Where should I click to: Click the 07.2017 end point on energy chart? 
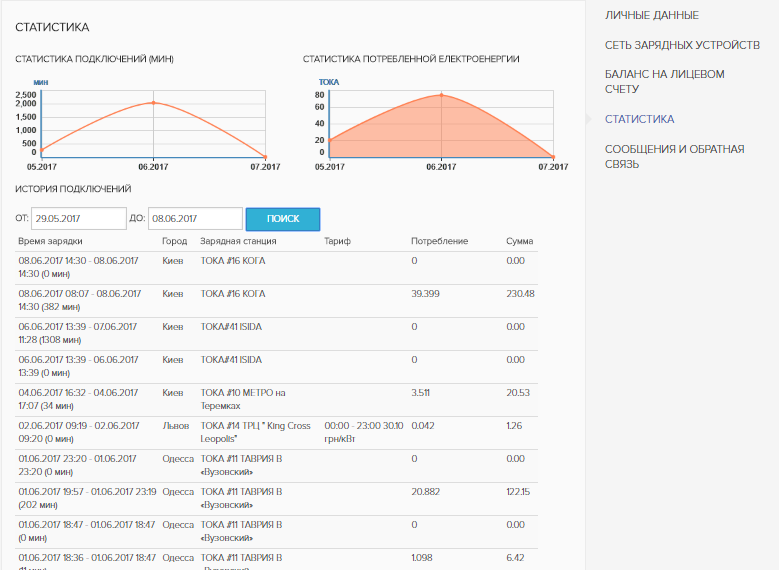pos(553,157)
